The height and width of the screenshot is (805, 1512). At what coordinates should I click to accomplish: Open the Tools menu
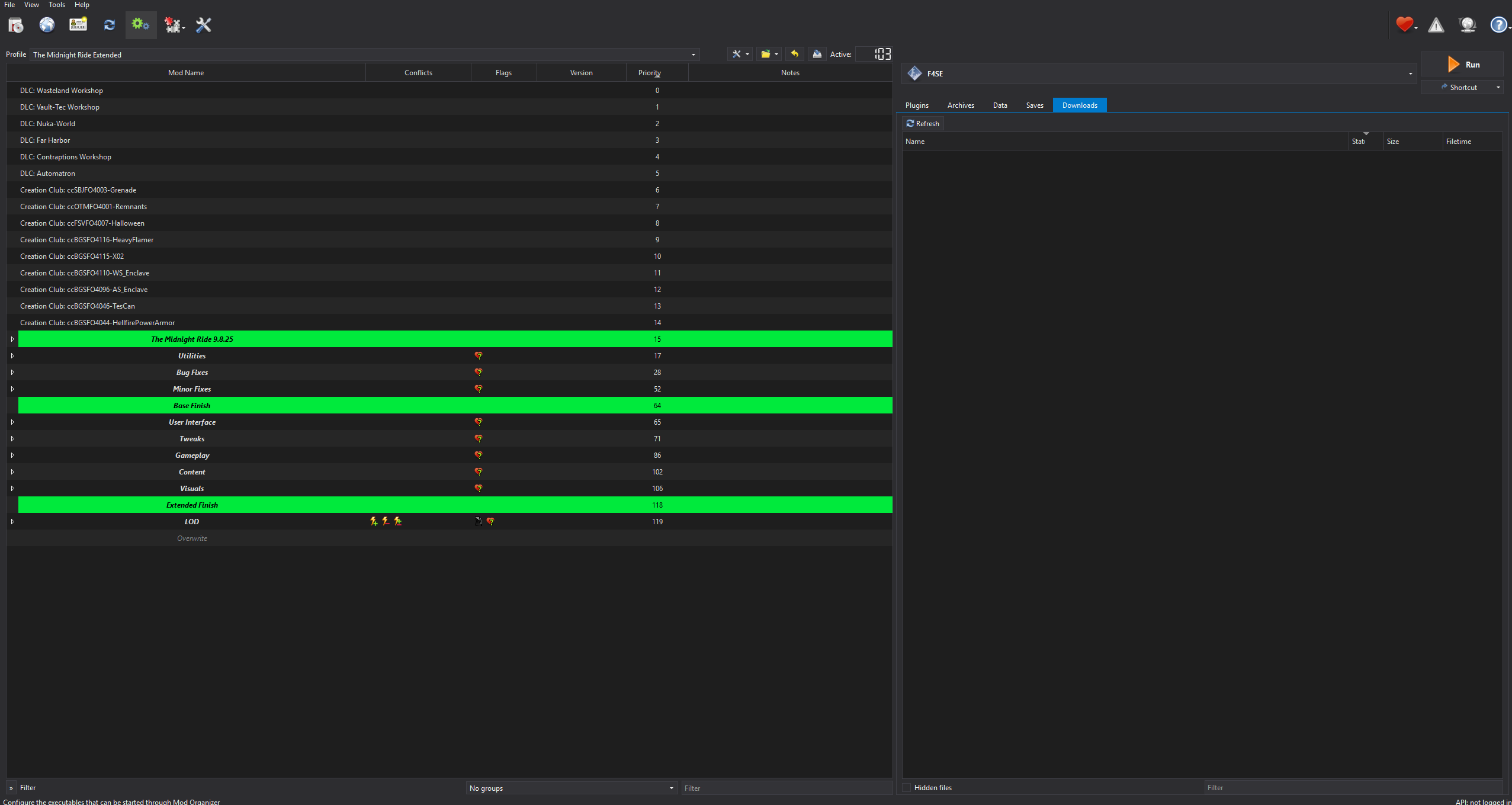[x=57, y=5]
